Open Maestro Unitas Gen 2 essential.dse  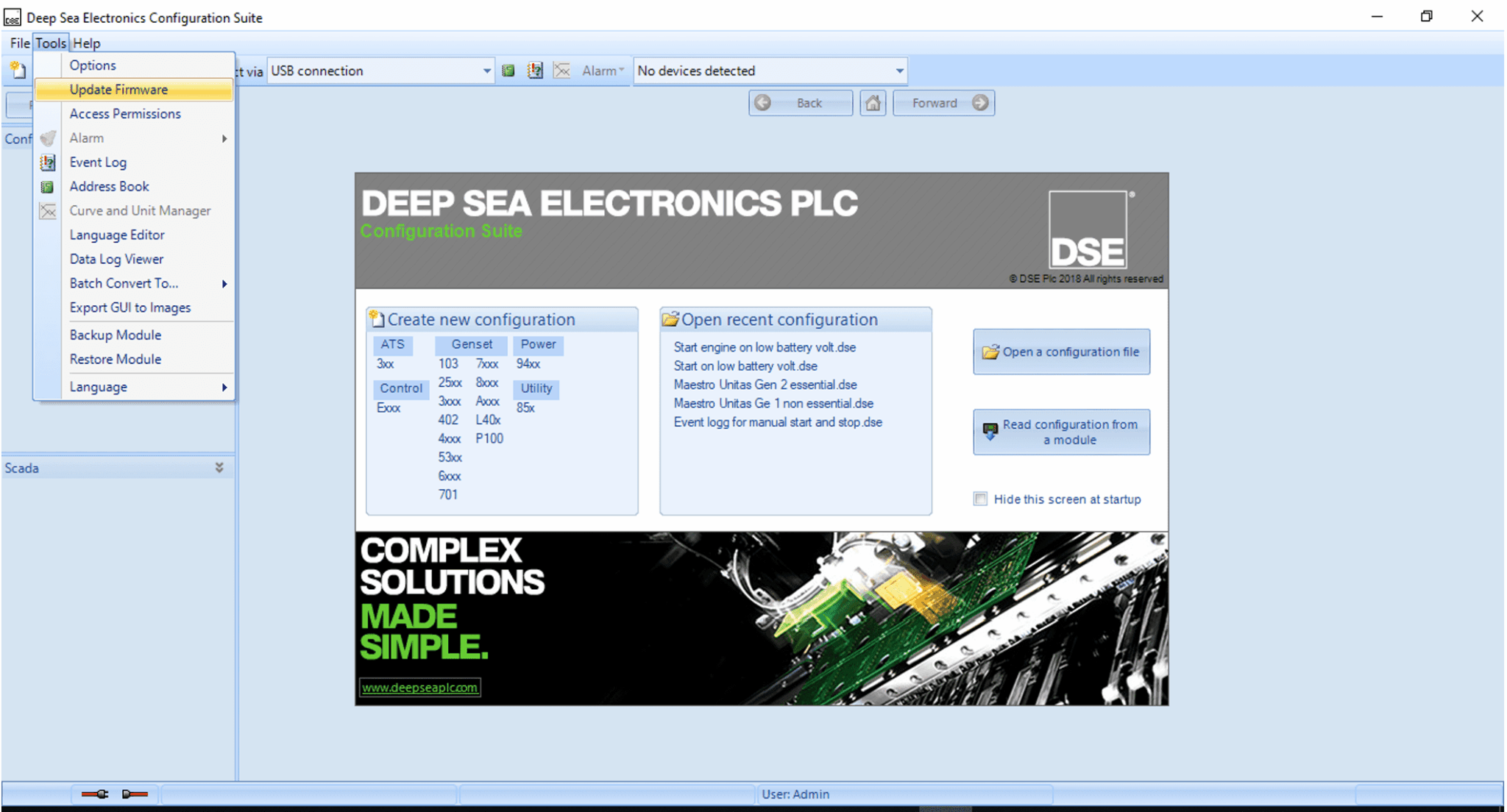coord(765,385)
